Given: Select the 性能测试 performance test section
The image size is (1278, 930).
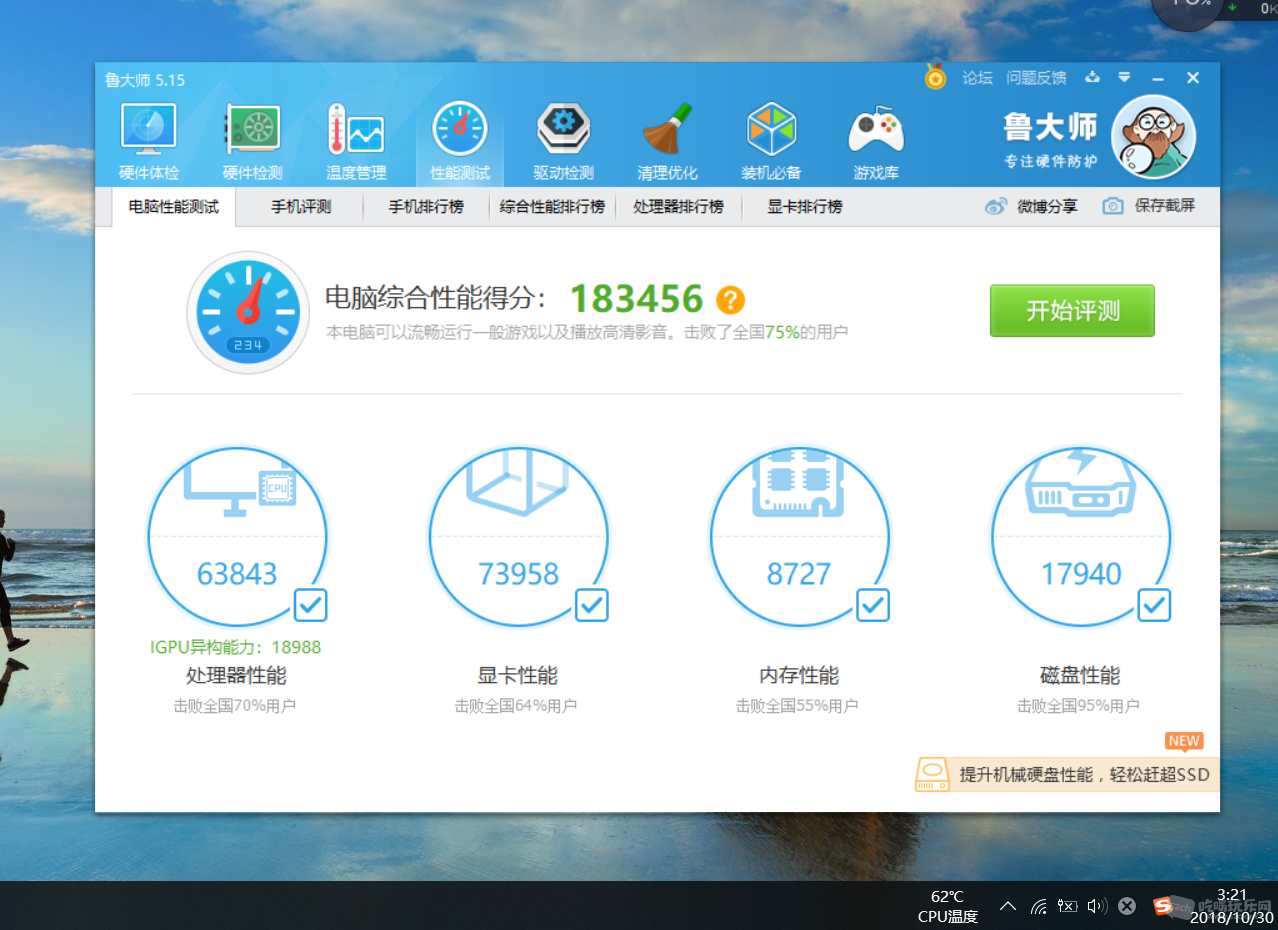Looking at the screenshot, I should tap(460, 142).
